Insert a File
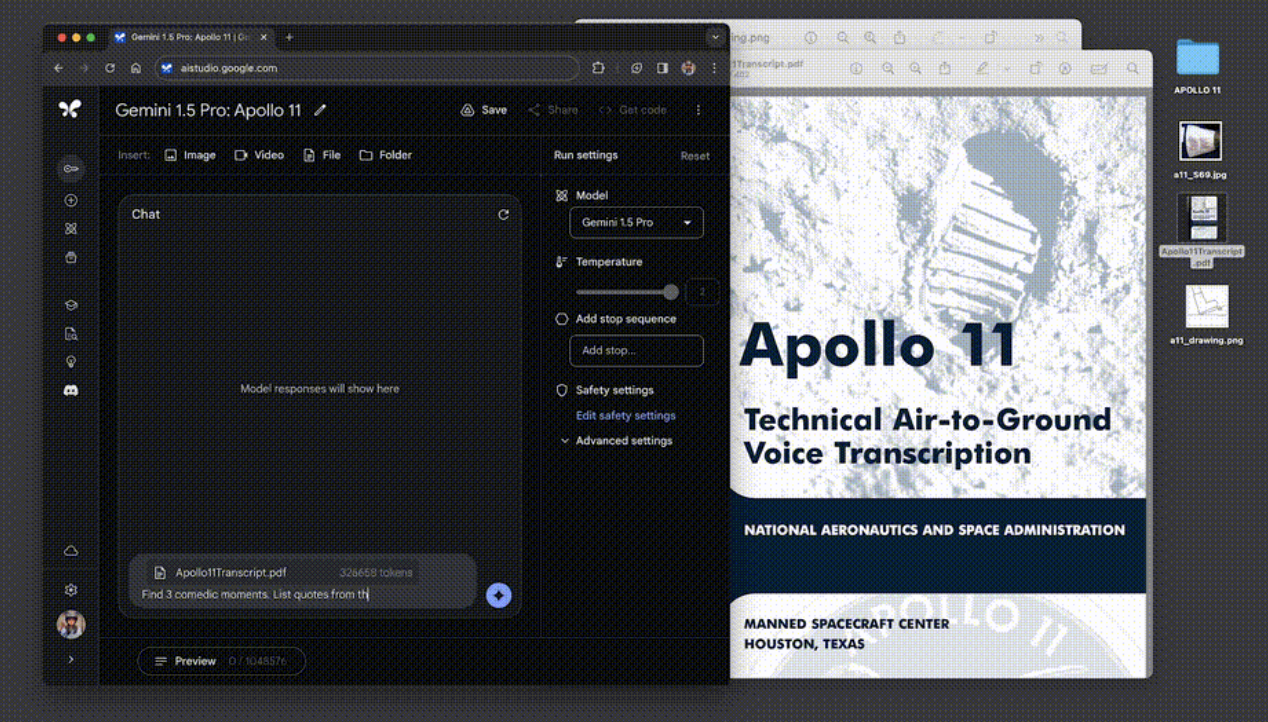Screen dimensions: 1268x722 click(322, 155)
